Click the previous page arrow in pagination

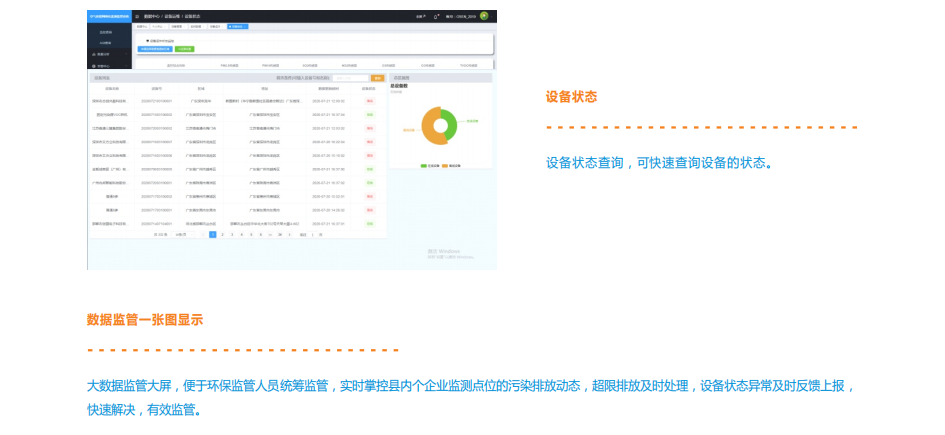click(x=201, y=233)
